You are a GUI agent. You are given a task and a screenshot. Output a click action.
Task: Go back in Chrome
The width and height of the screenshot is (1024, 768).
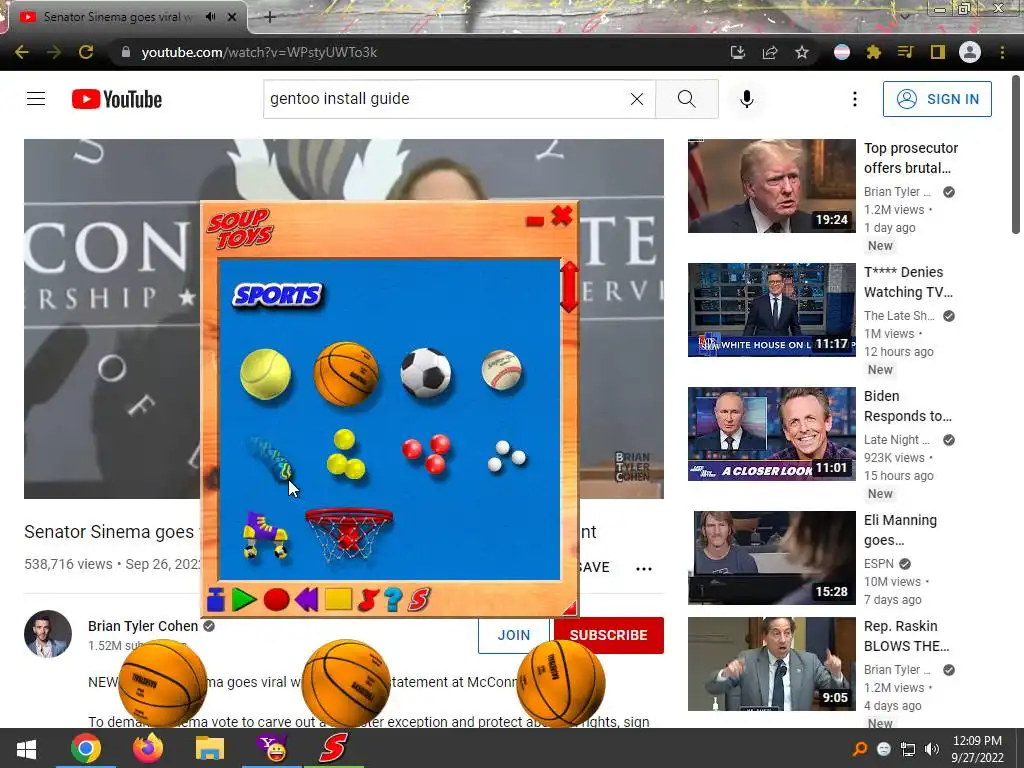click(22, 52)
